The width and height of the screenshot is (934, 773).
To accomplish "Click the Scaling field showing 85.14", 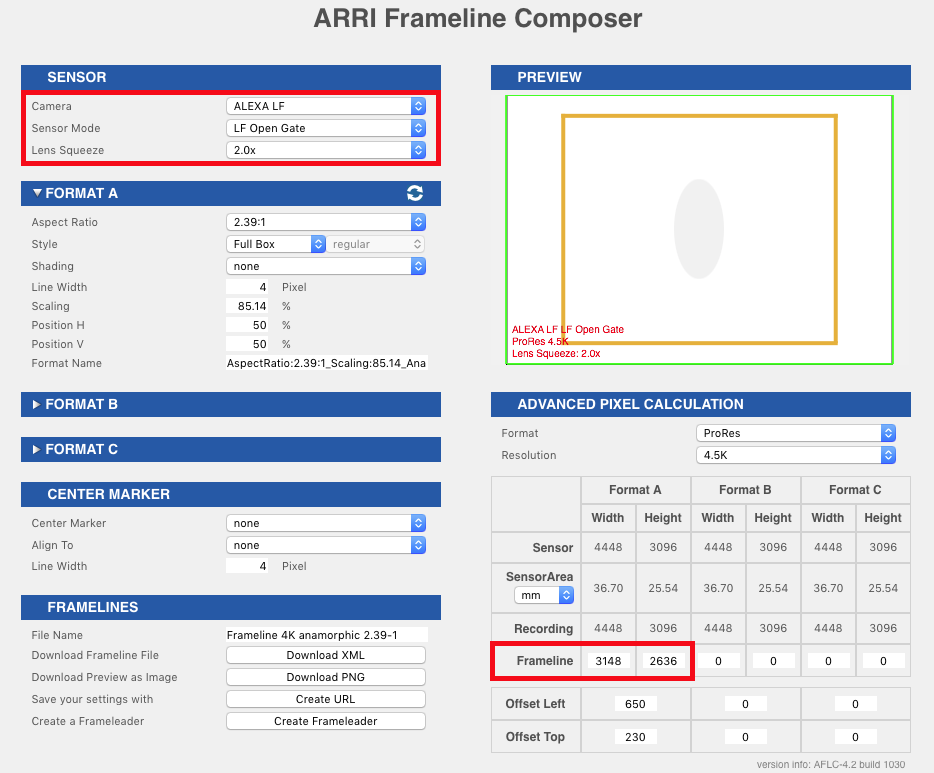I will pyautogui.click(x=247, y=306).
